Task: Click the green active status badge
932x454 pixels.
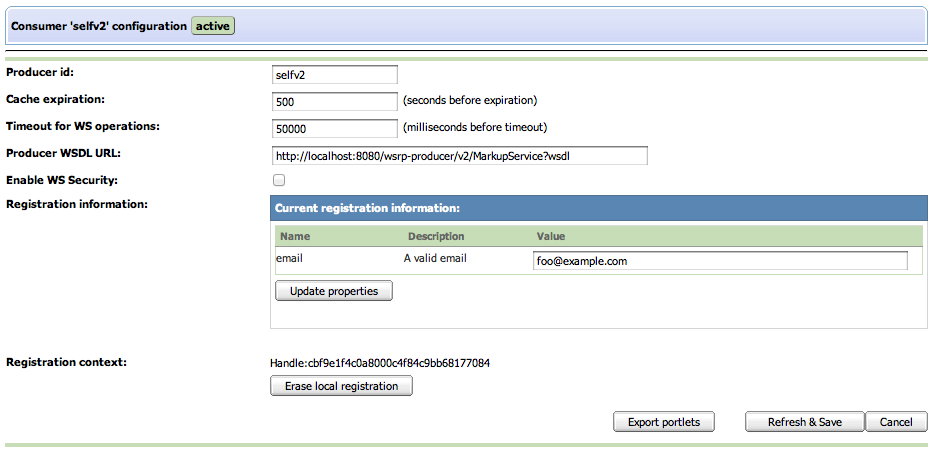Action: (212, 26)
